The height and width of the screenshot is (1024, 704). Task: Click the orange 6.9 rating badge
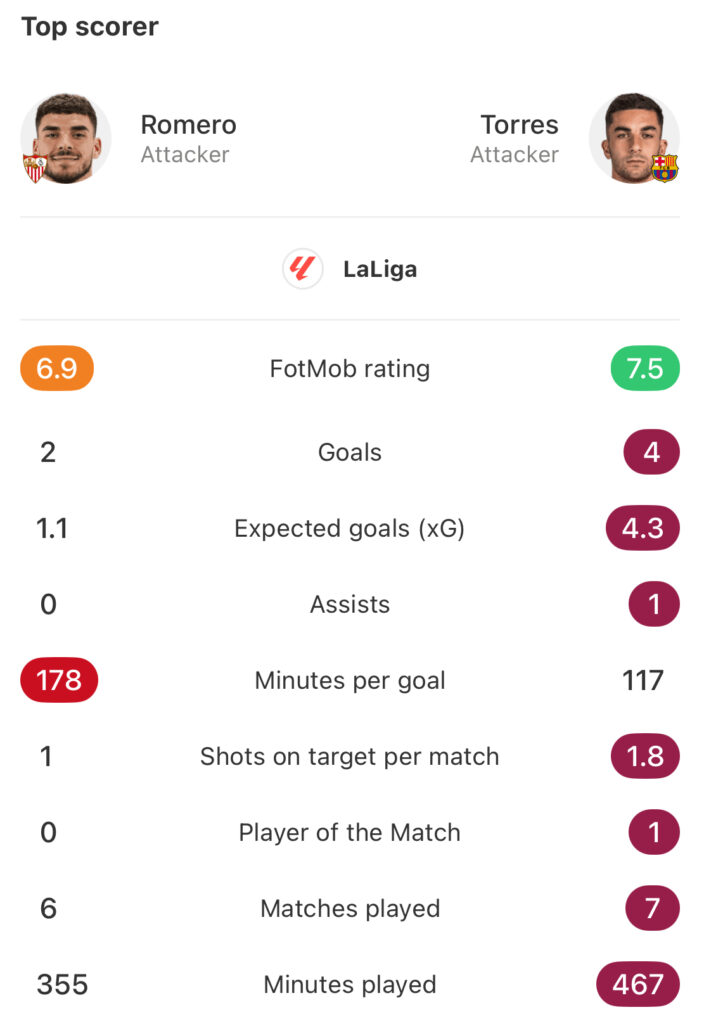pyautogui.click(x=57, y=369)
